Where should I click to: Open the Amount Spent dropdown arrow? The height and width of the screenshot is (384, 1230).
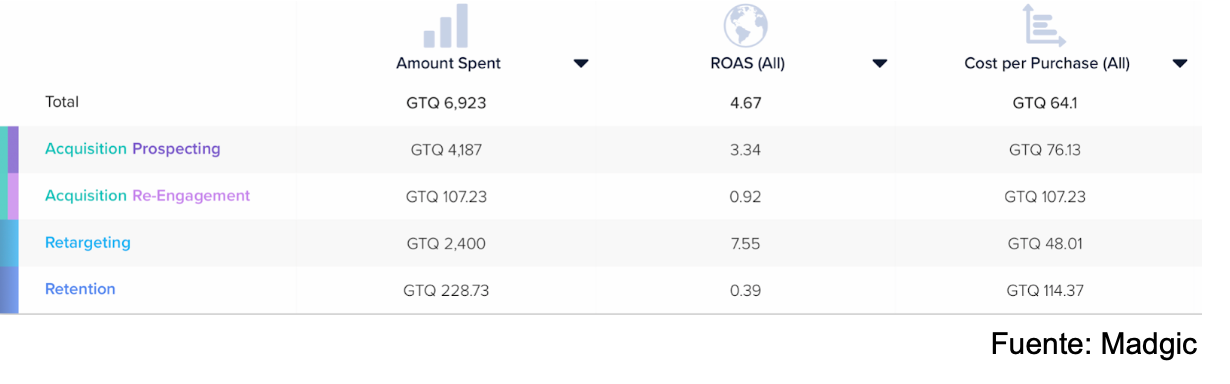pos(581,64)
